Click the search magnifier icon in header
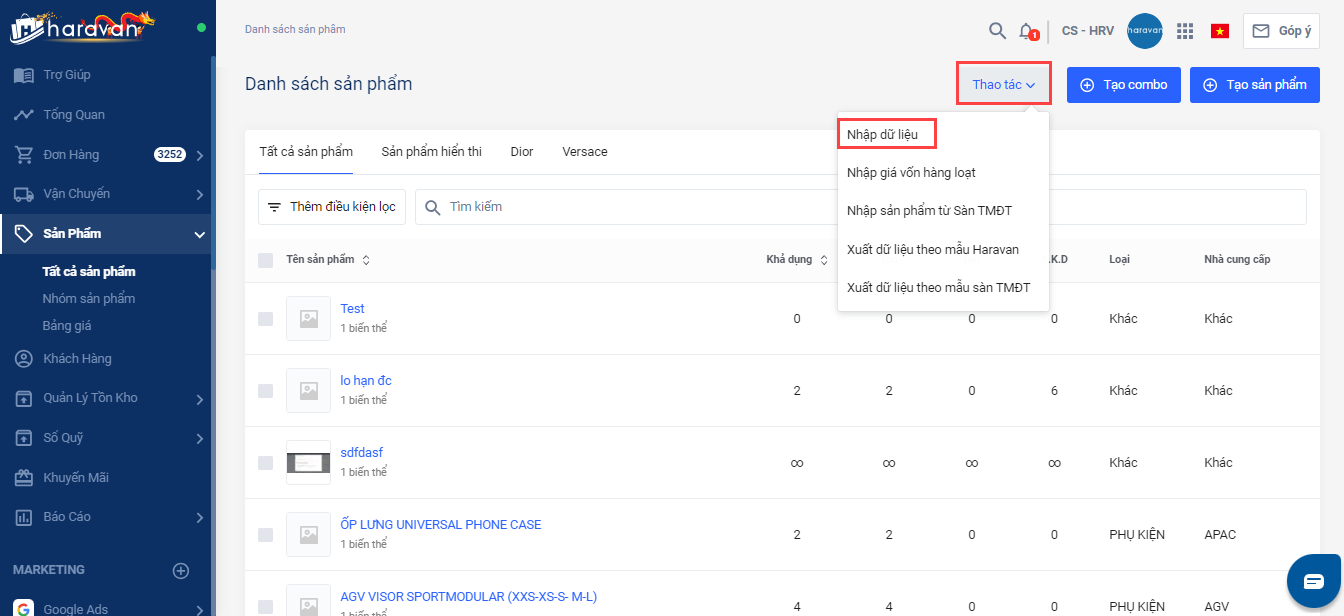Screen dimensions: 1344x616 pos(997,31)
